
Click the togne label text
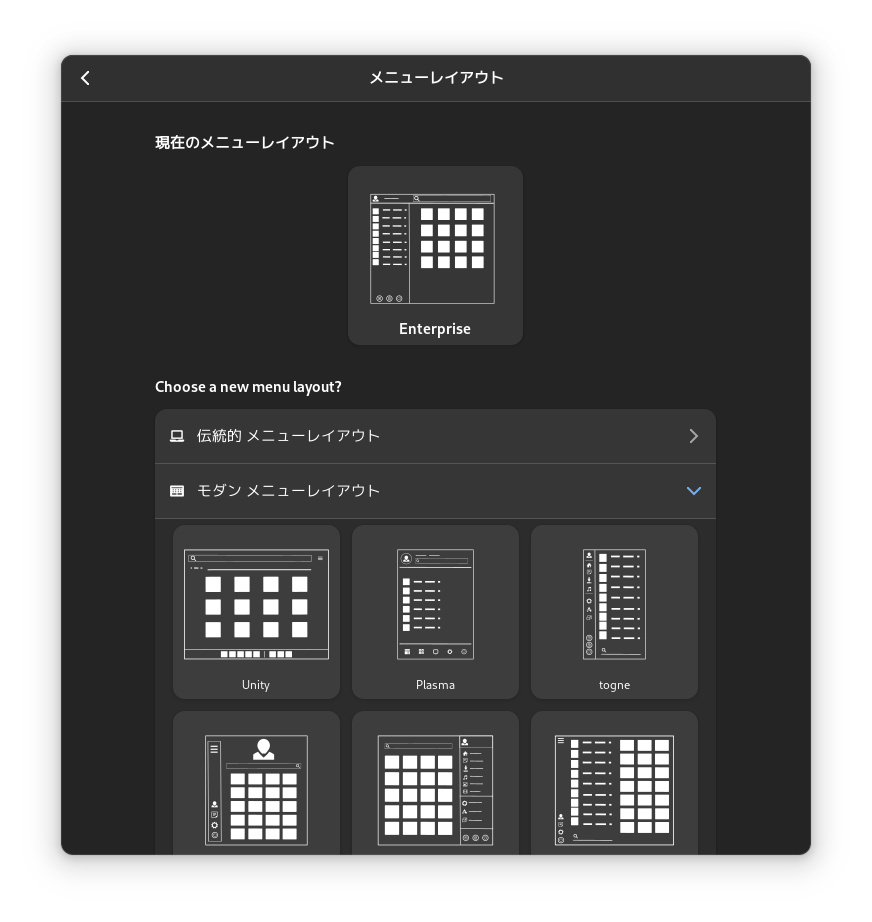[x=614, y=685]
